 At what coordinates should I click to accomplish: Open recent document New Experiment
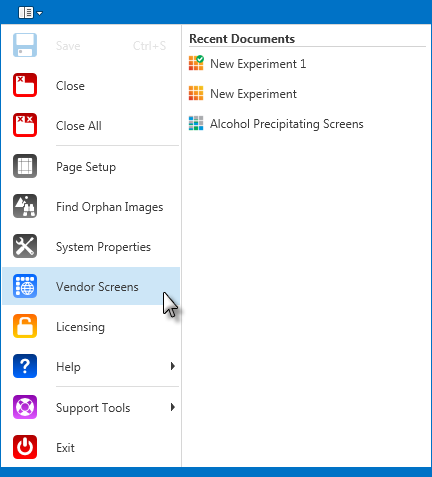243,94
